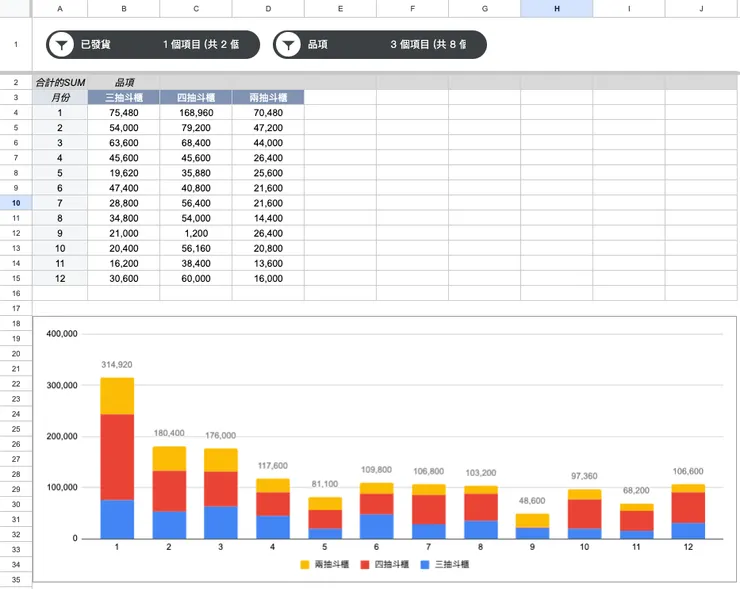Viewport: 740px width, 589px height.
Task: Select cell with value 19,620
Action: pyautogui.click(x=124, y=173)
